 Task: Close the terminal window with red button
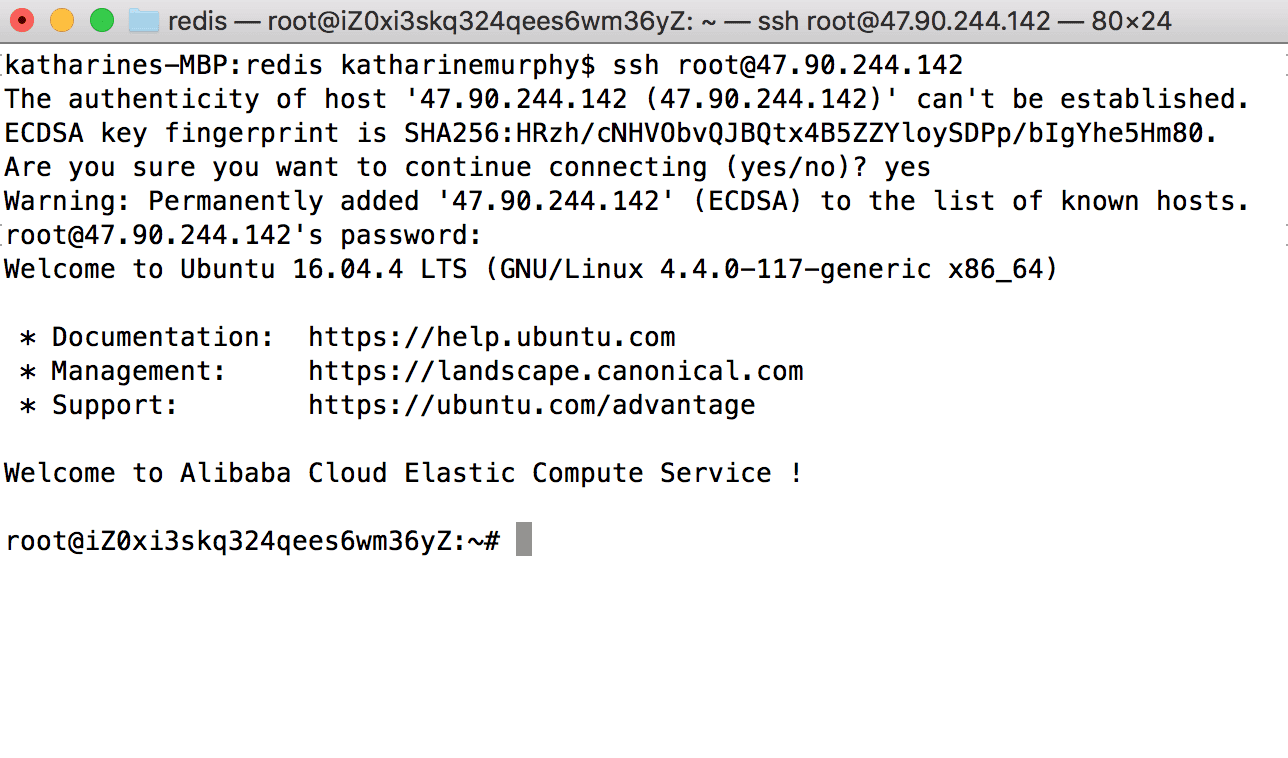click(22, 20)
